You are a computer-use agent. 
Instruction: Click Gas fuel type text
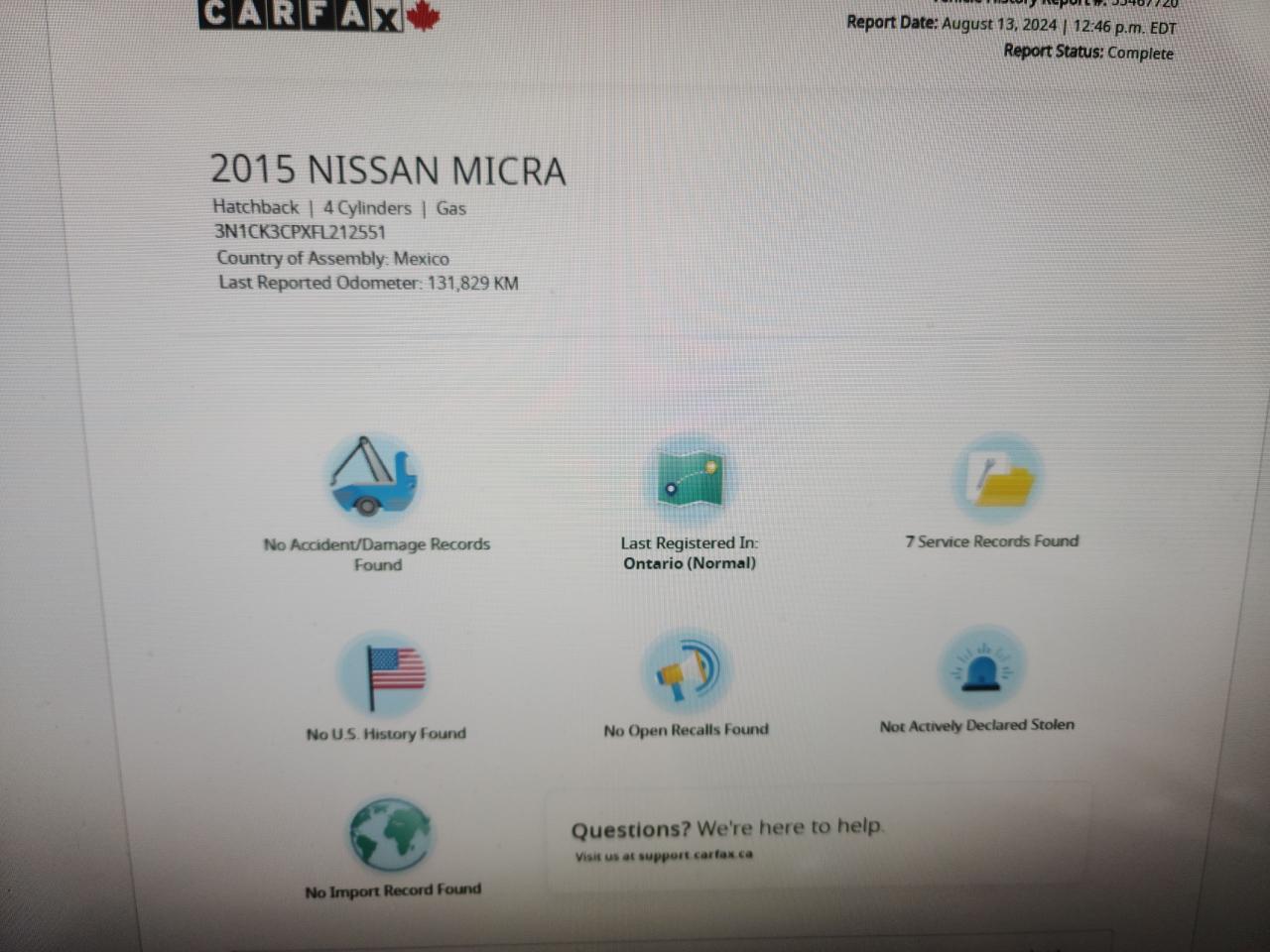[451, 208]
